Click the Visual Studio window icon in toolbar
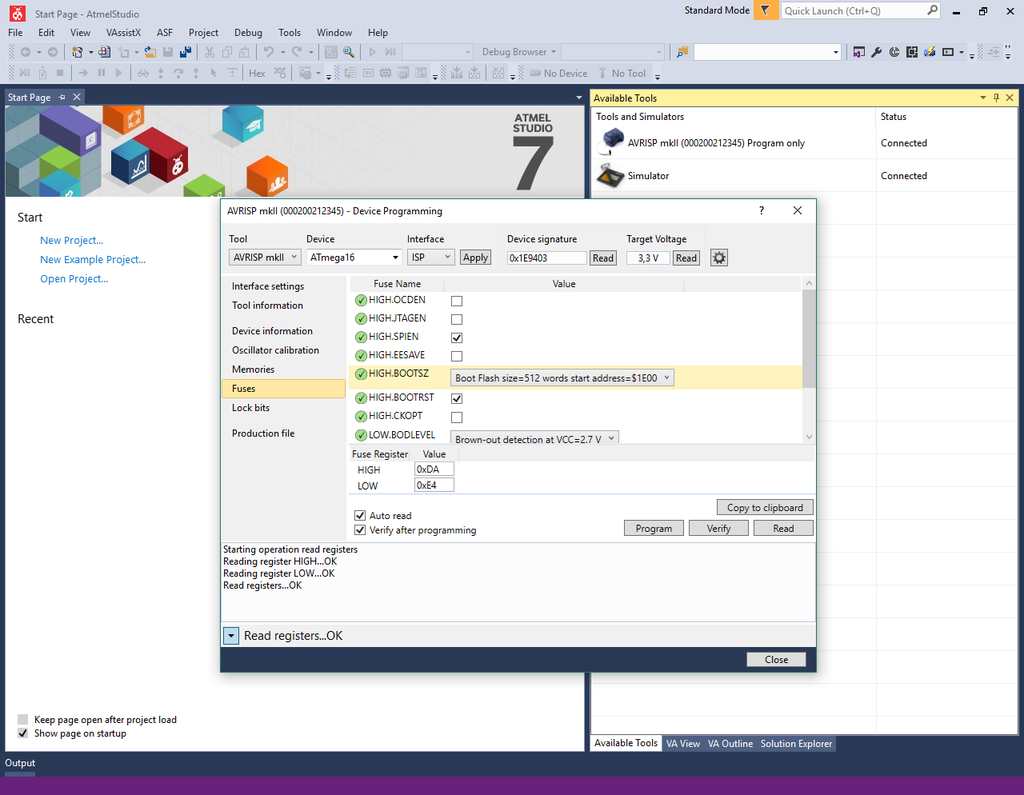 coord(859,52)
